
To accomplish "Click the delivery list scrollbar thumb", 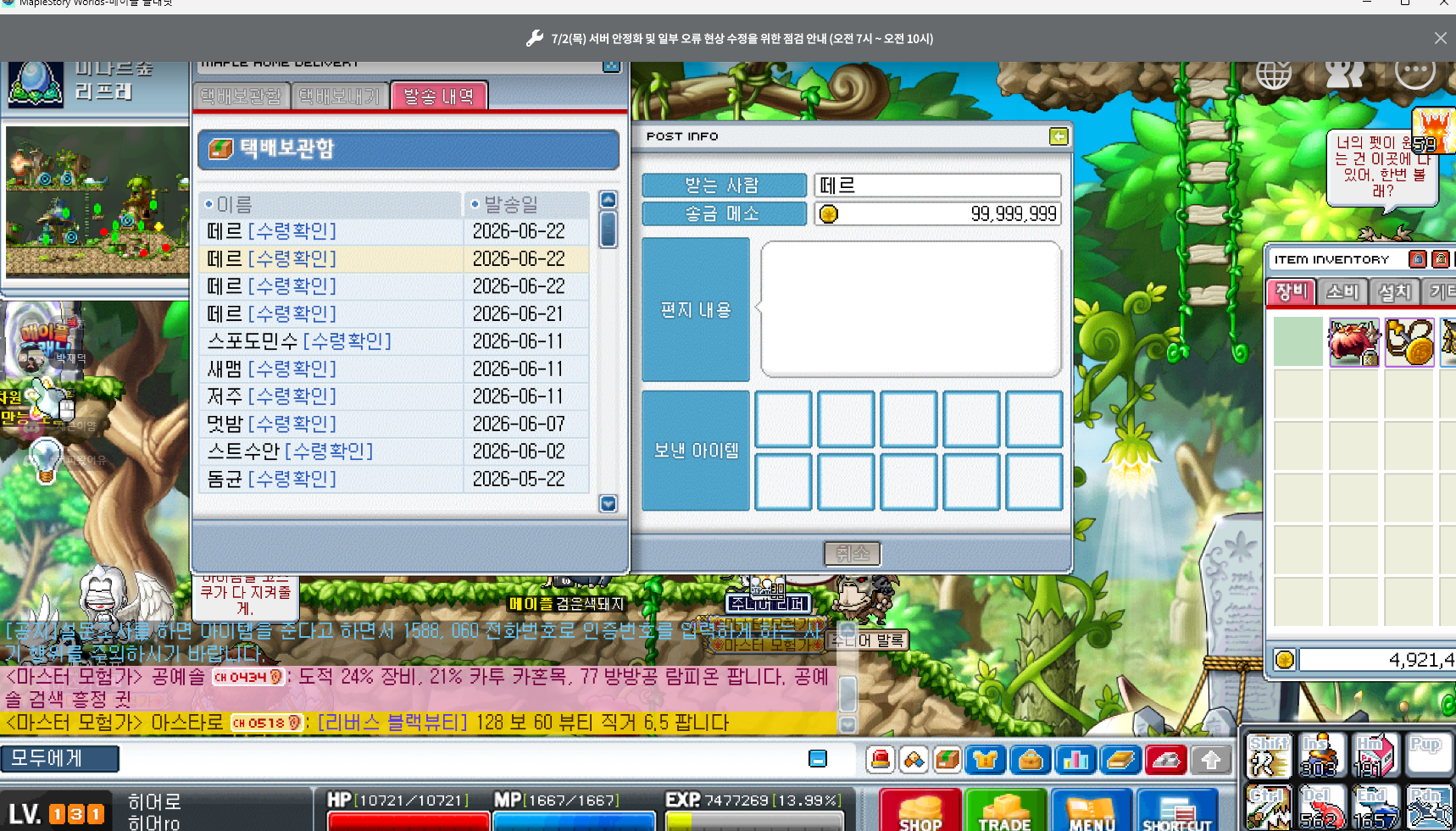I will tap(609, 230).
